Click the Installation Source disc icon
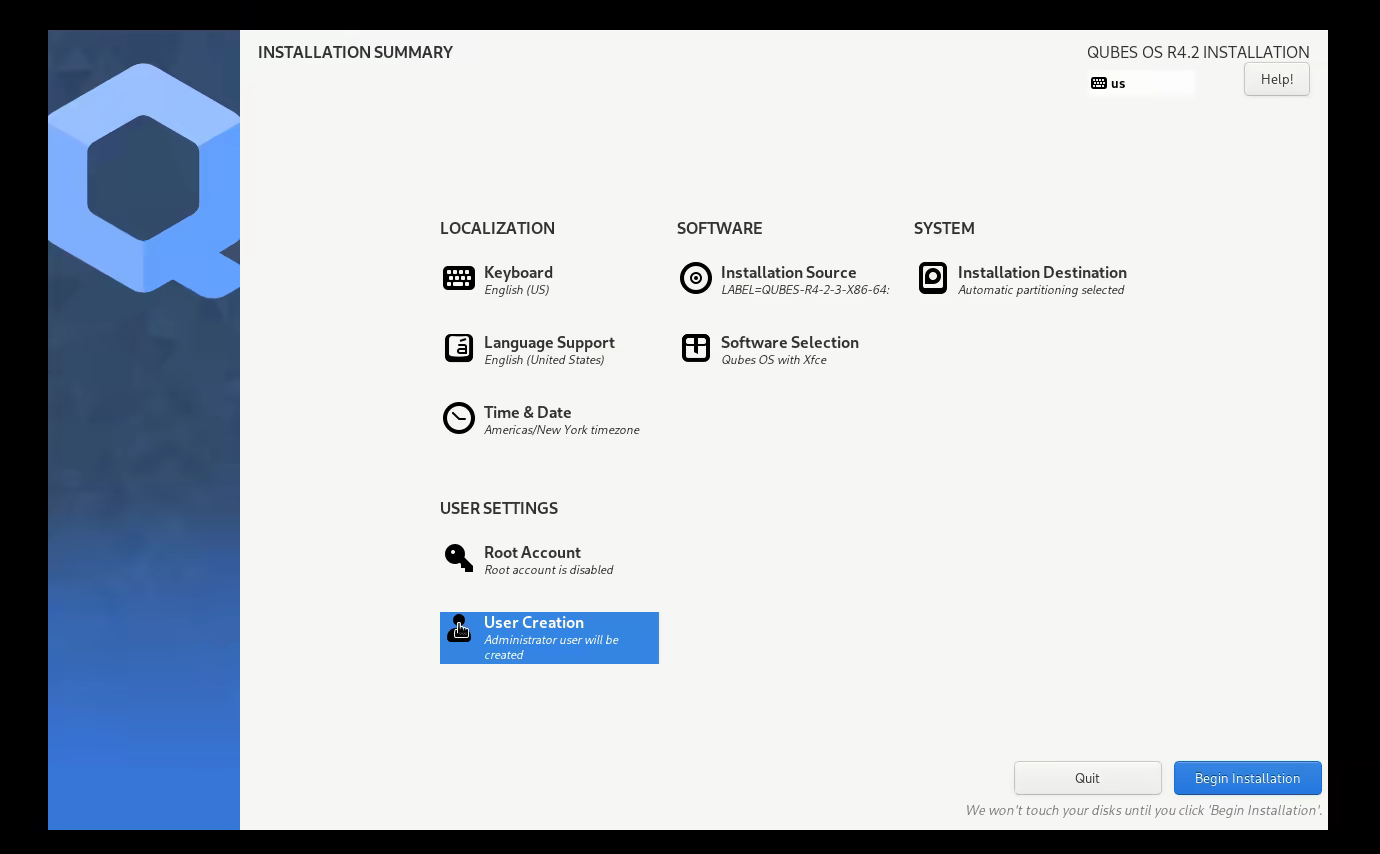This screenshot has height=854, width=1380. (695, 278)
